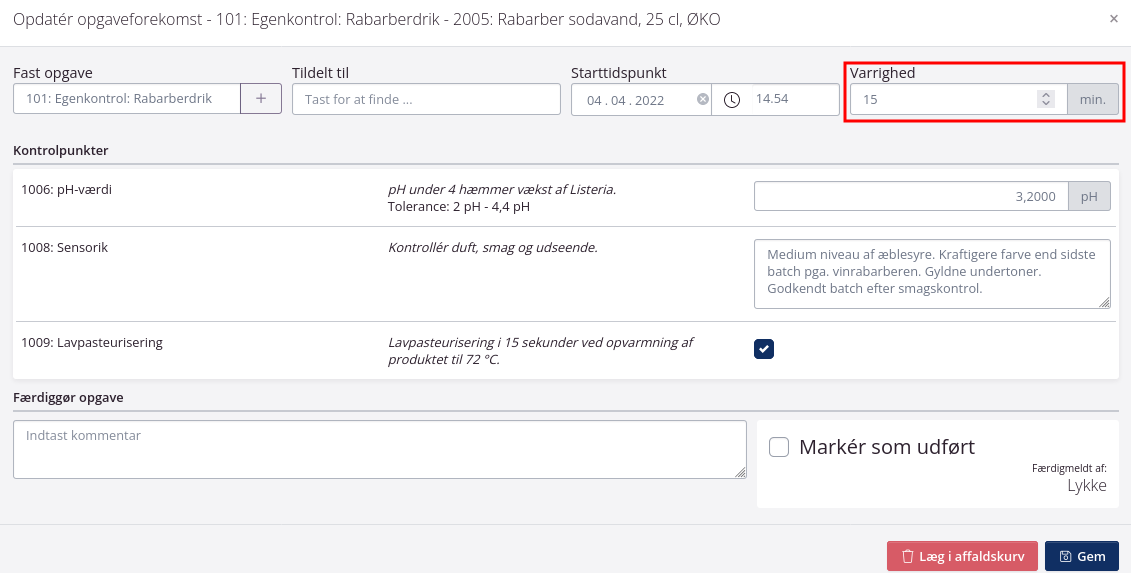Click the pH unit label box
Viewport: 1131px width, 573px height.
click(x=1089, y=196)
